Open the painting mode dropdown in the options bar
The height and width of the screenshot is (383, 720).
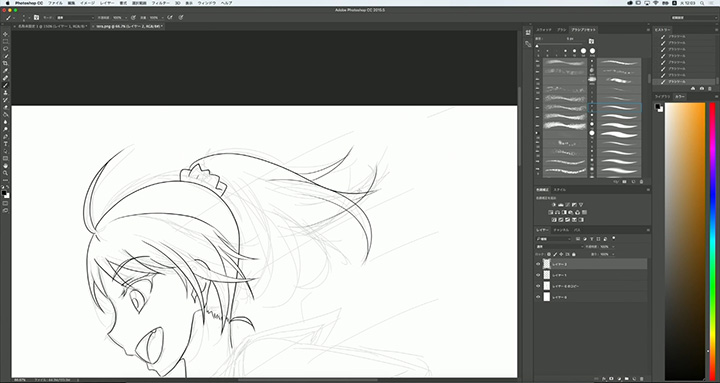(x=75, y=17)
